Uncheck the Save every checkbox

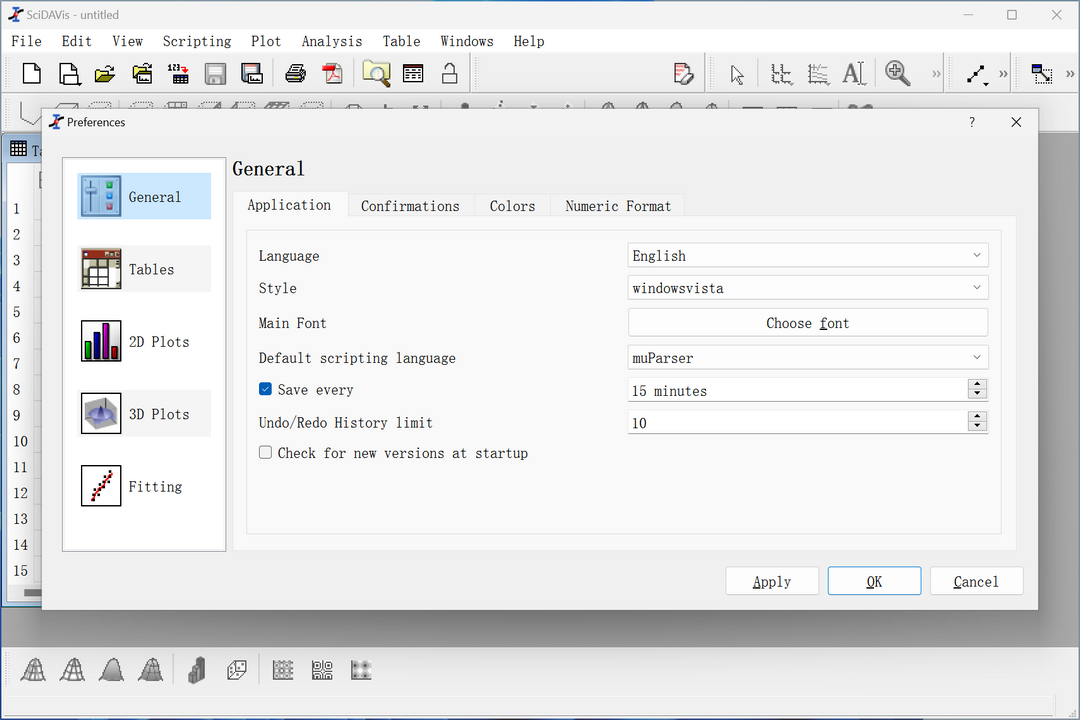click(266, 390)
